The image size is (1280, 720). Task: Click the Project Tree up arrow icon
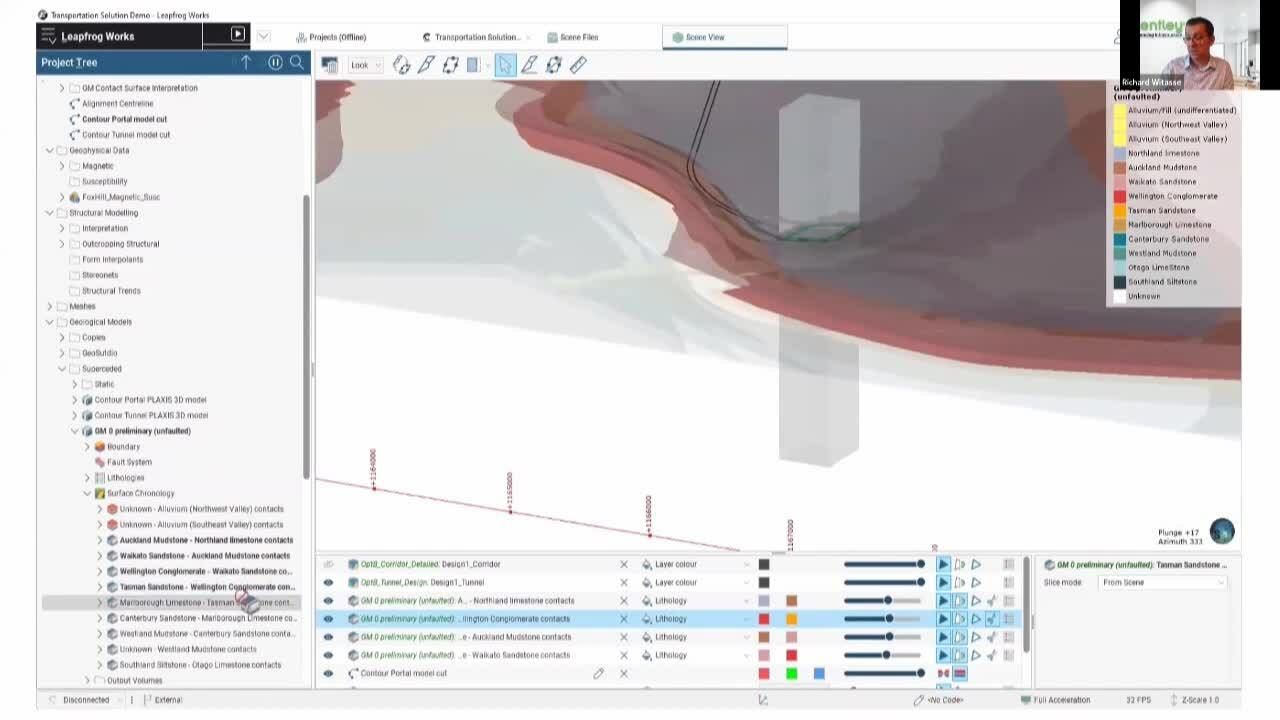click(x=246, y=62)
